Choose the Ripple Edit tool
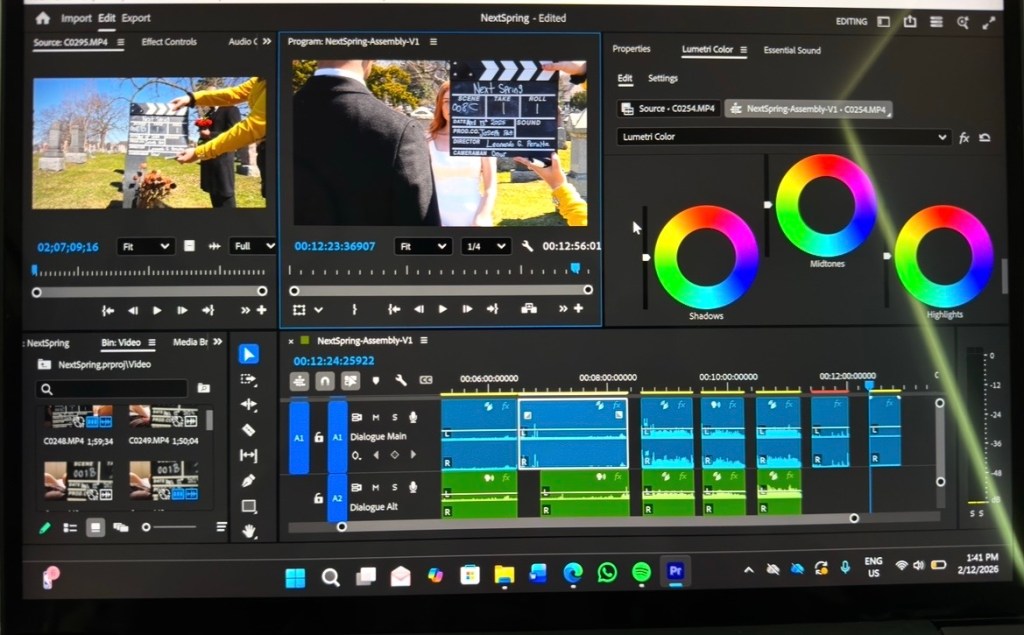Viewport: 1024px width, 635px height. 249,405
